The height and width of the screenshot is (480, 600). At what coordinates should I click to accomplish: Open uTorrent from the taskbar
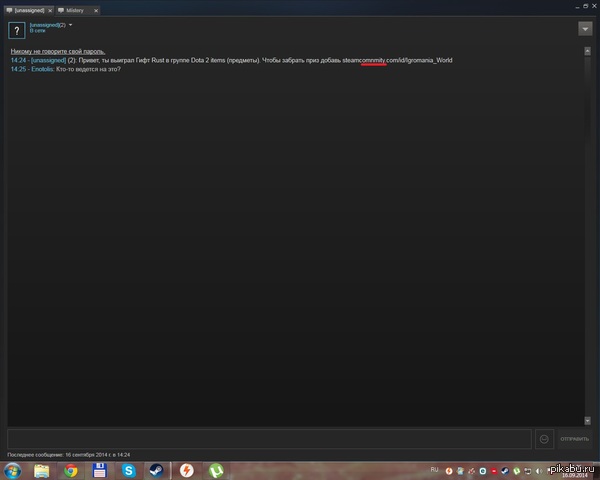[x=215, y=470]
